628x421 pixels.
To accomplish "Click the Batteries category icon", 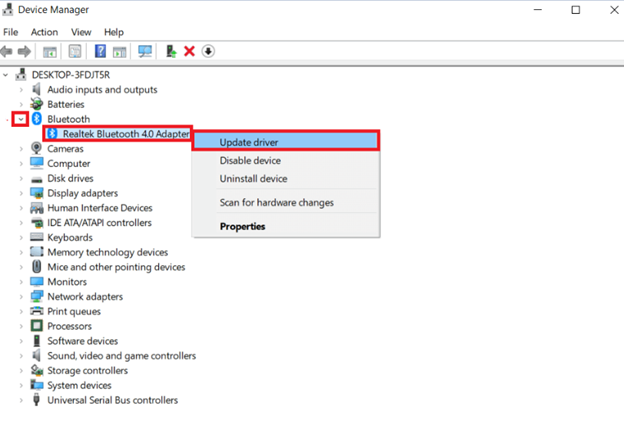I will click(x=36, y=104).
